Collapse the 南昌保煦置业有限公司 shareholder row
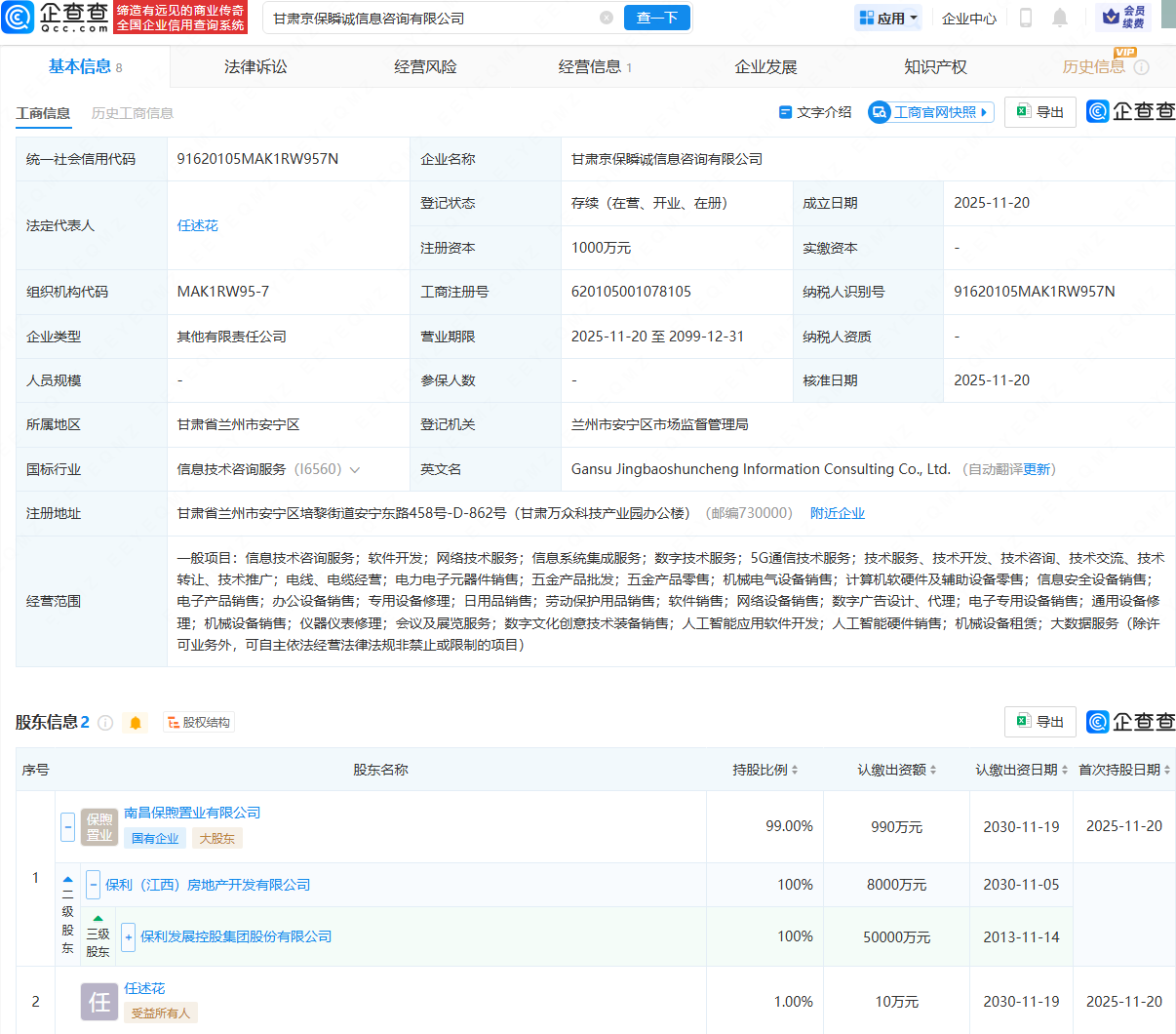 pyautogui.click(x=68, y=826)
